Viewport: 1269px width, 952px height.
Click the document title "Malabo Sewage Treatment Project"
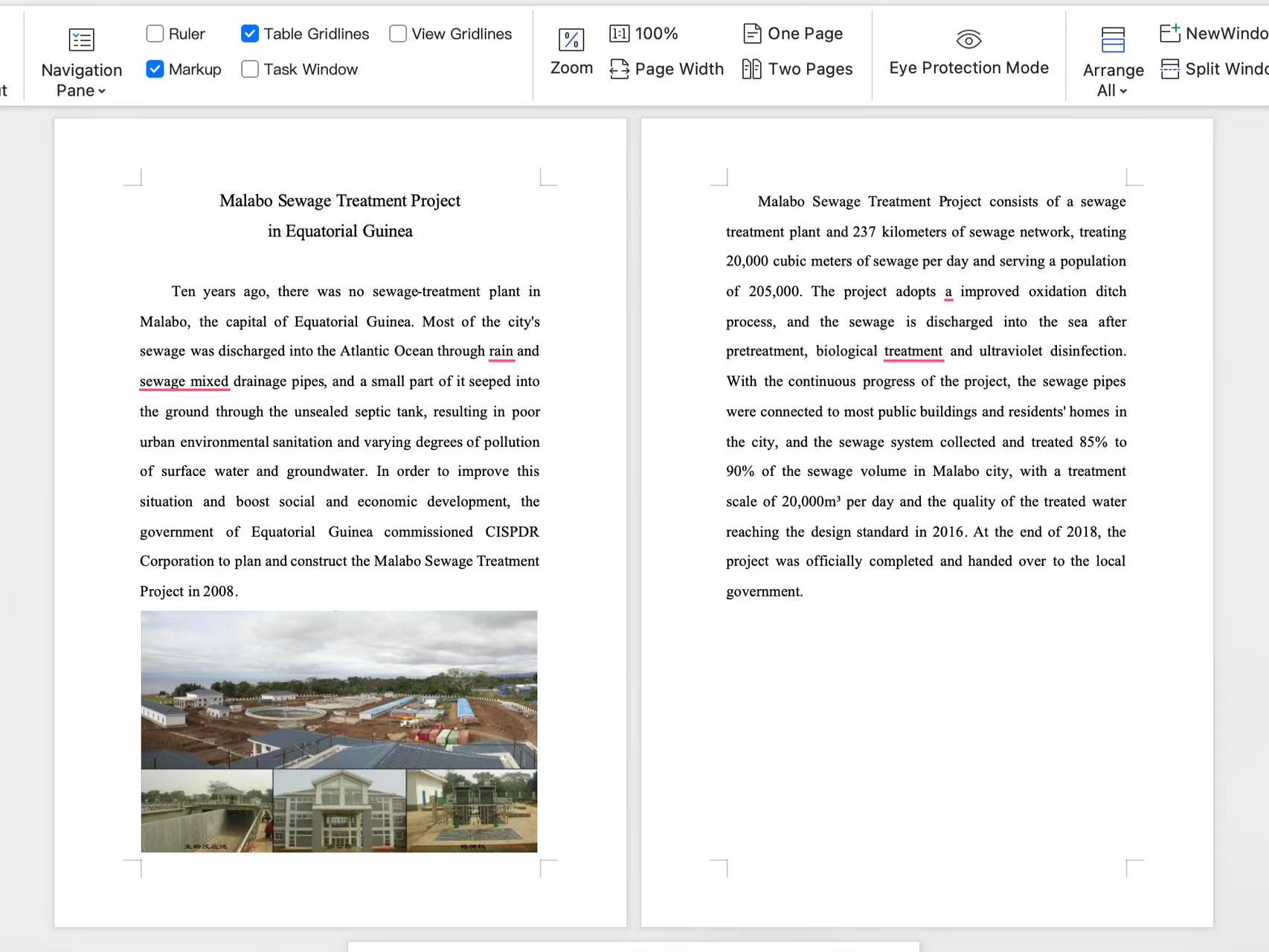(340, 201)
